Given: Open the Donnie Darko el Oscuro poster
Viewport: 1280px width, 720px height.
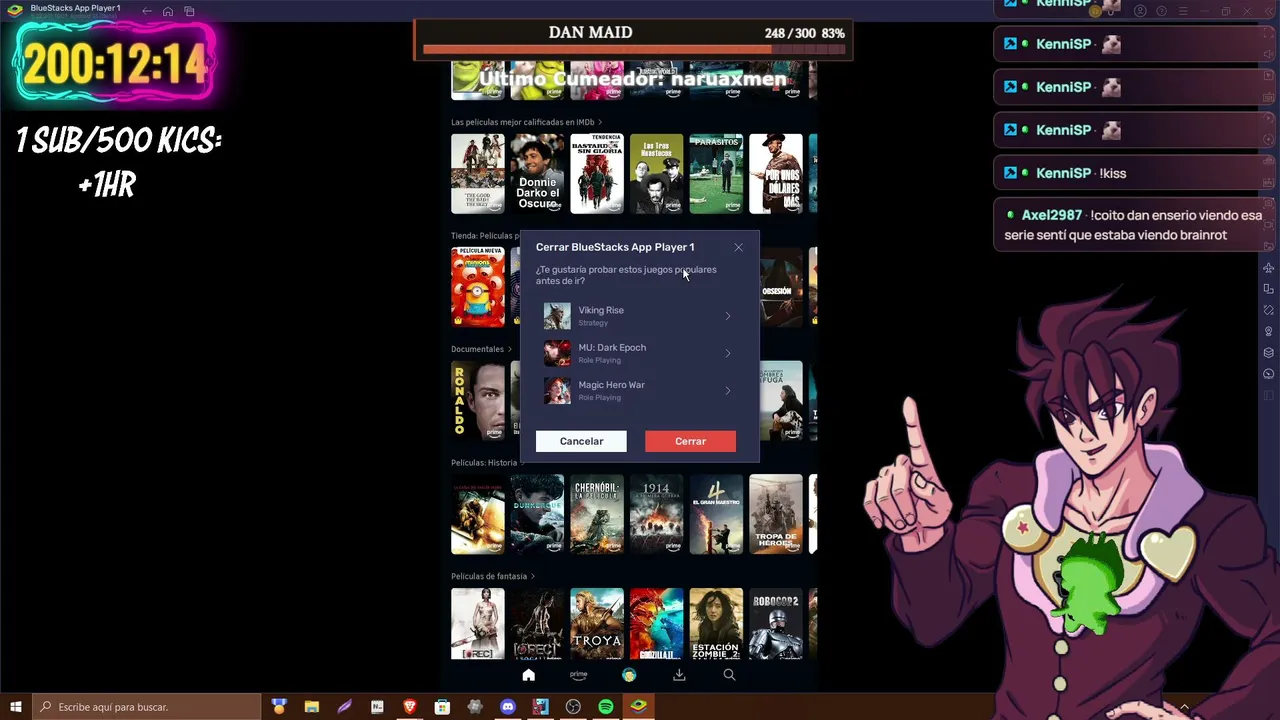Looking at the screenshot, I should coord(537,174).
